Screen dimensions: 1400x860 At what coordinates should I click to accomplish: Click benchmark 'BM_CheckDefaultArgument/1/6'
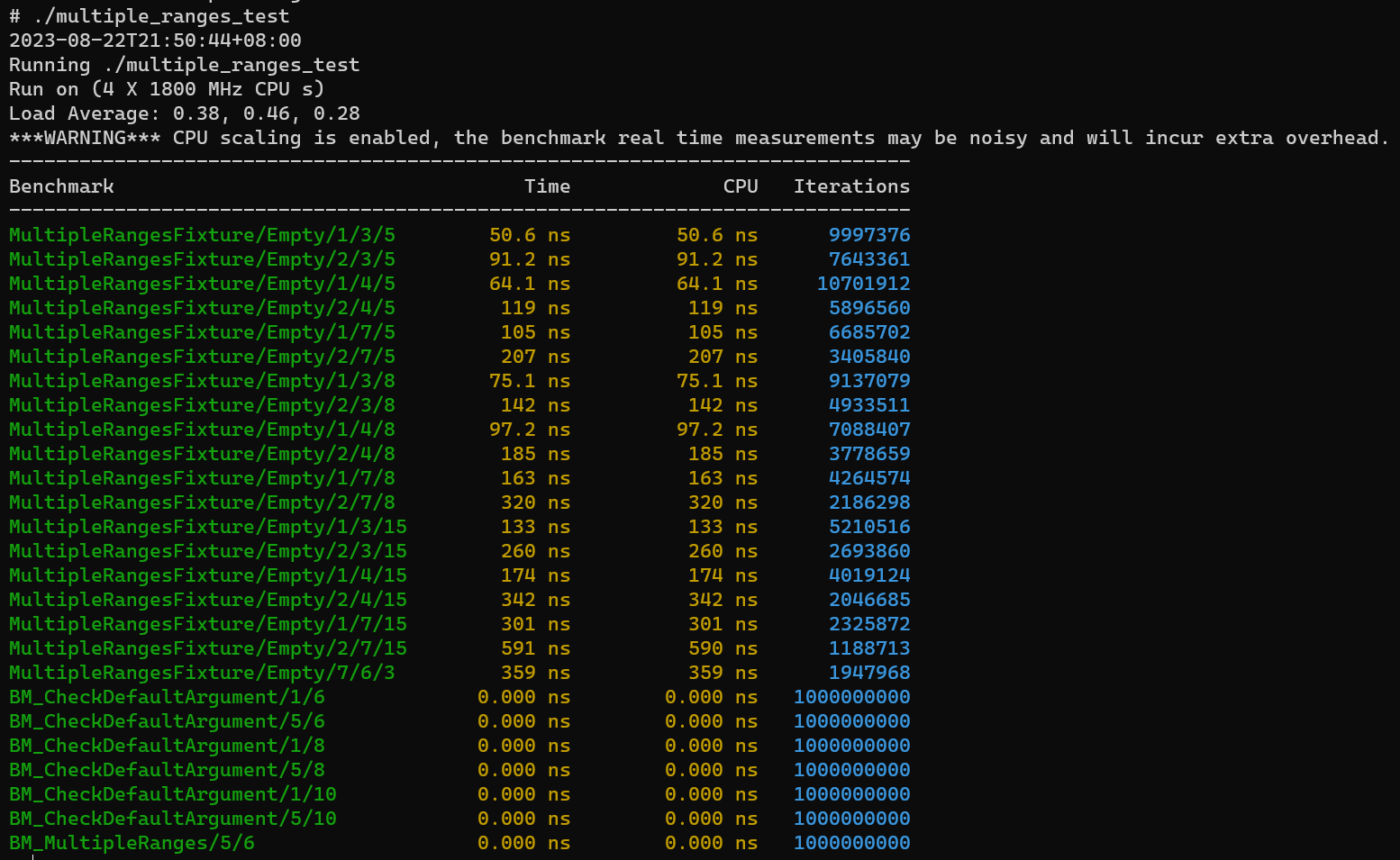pos(167,697)
